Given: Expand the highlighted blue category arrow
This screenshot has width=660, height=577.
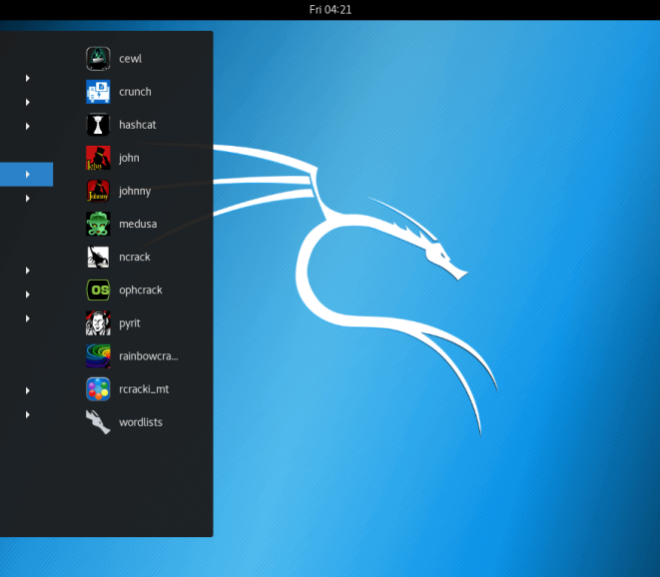Looking at the screenshot, I should [x=27, y=174].
